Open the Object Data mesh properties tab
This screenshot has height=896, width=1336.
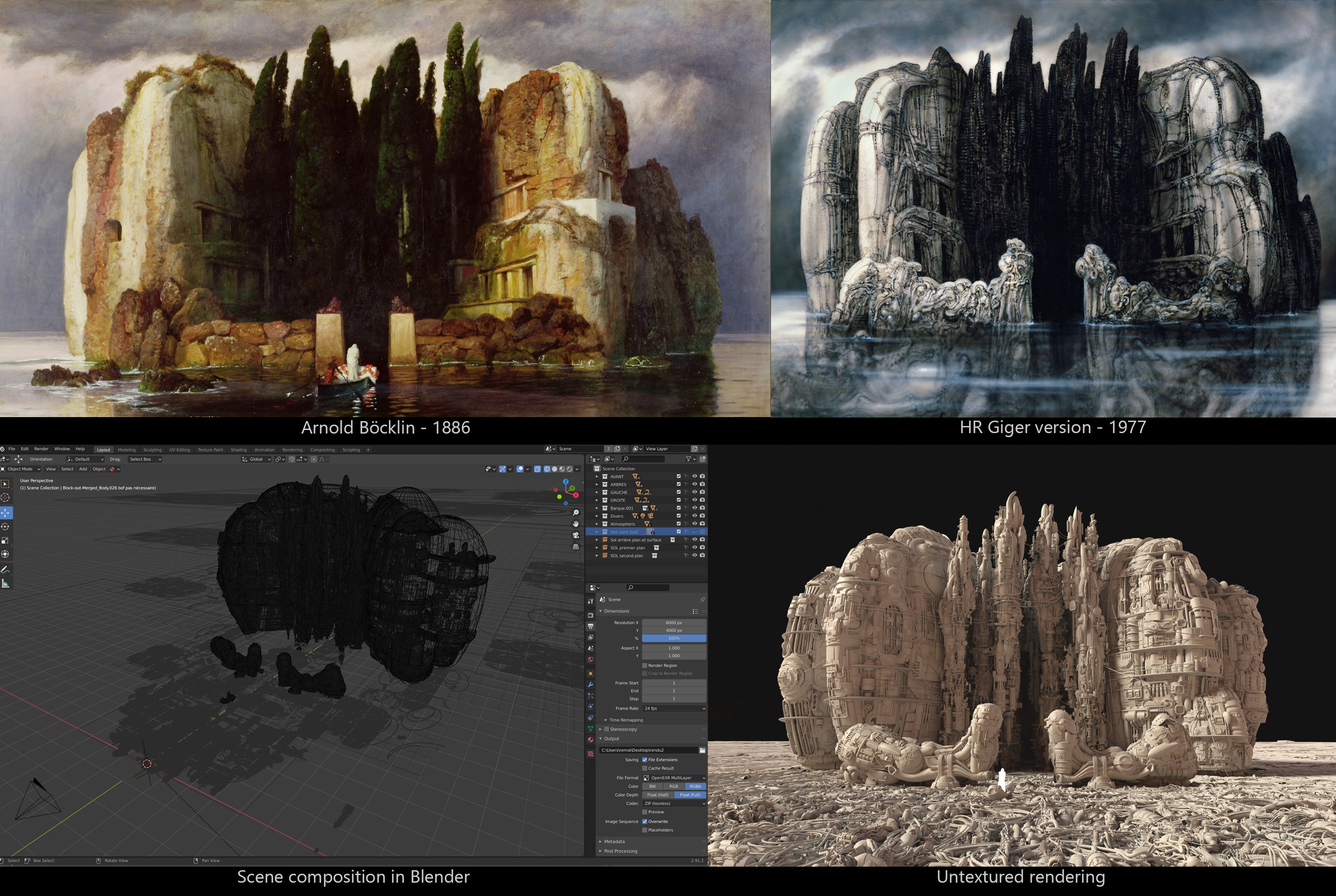591,728
